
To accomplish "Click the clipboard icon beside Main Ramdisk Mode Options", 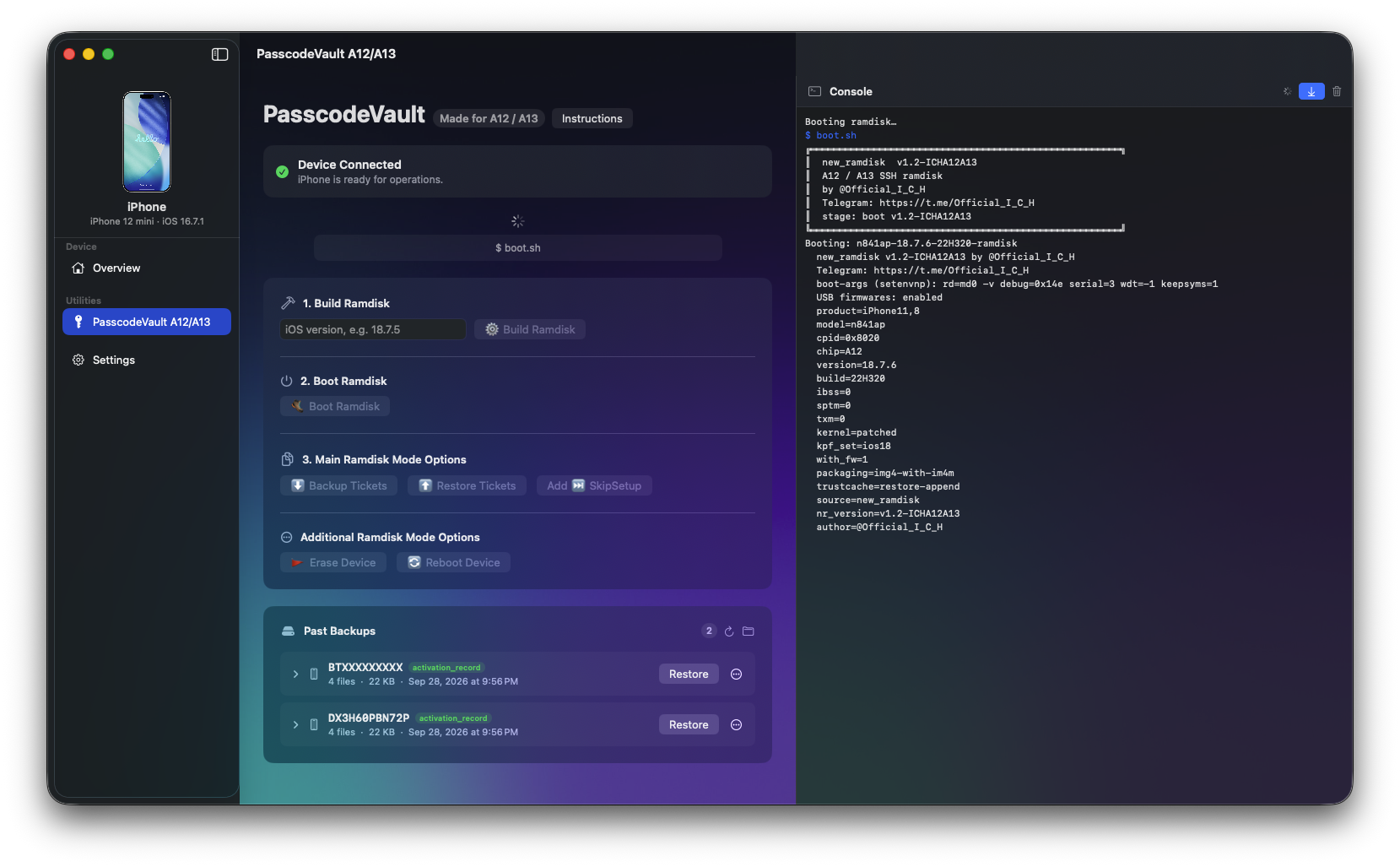I will 287,459.
